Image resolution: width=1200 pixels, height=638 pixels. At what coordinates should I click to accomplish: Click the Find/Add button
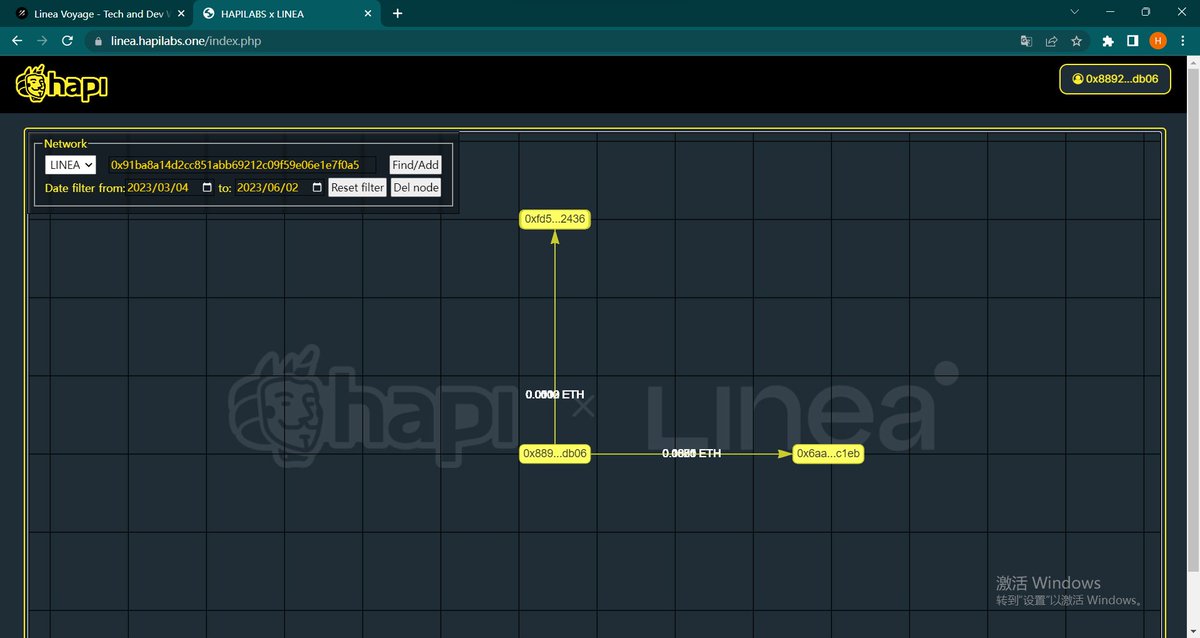coord(415,165)
